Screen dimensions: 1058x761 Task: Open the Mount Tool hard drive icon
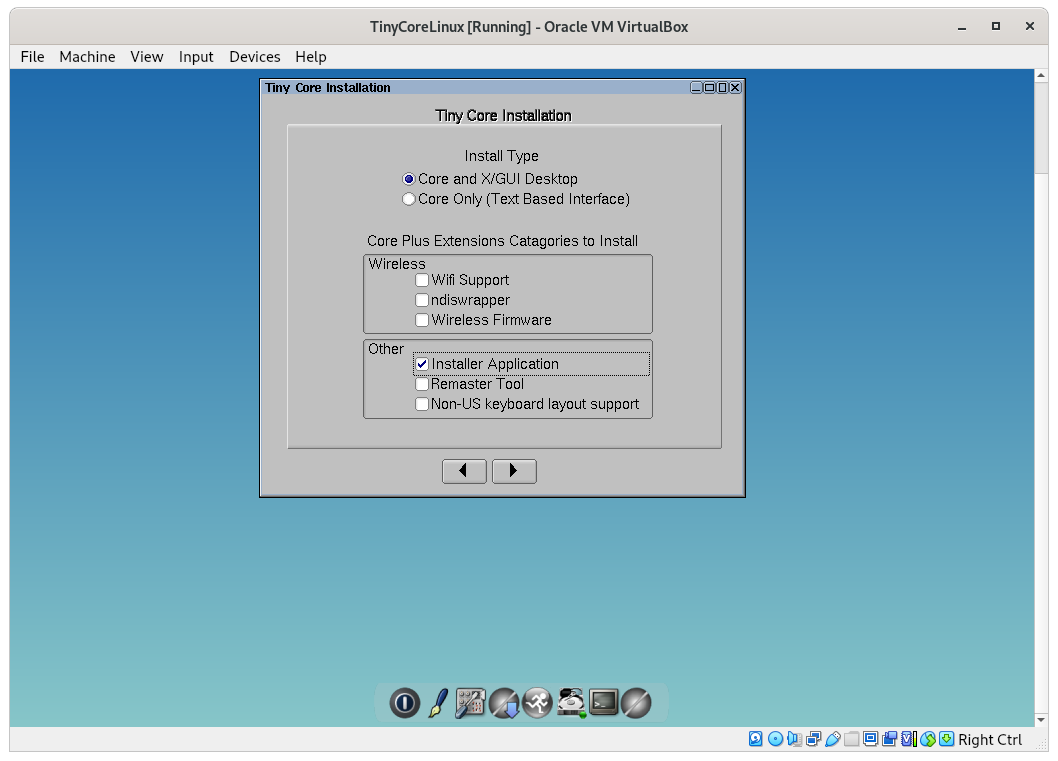pyautogui.click(x=571, y=703)
